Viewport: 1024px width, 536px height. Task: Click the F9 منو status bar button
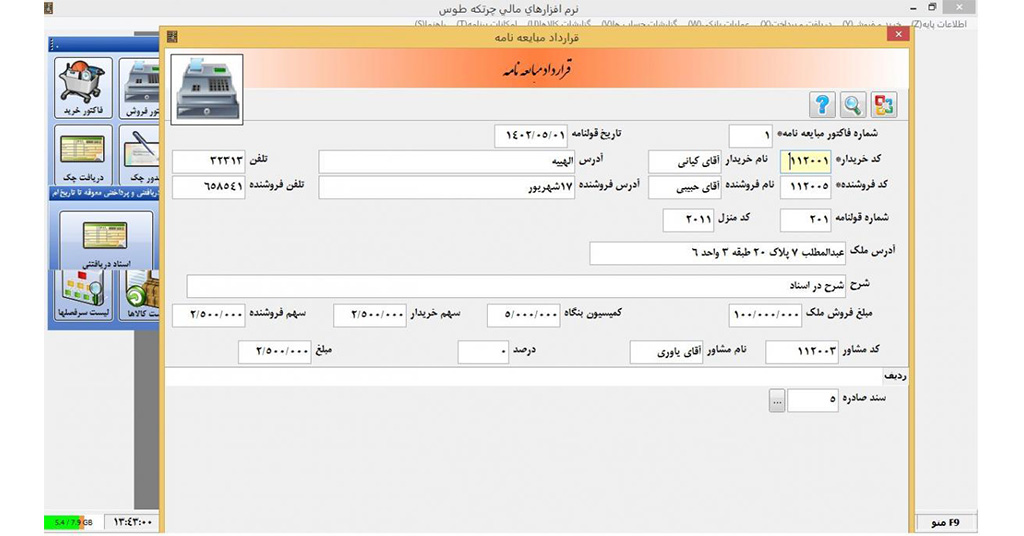[x=945, y=522]
